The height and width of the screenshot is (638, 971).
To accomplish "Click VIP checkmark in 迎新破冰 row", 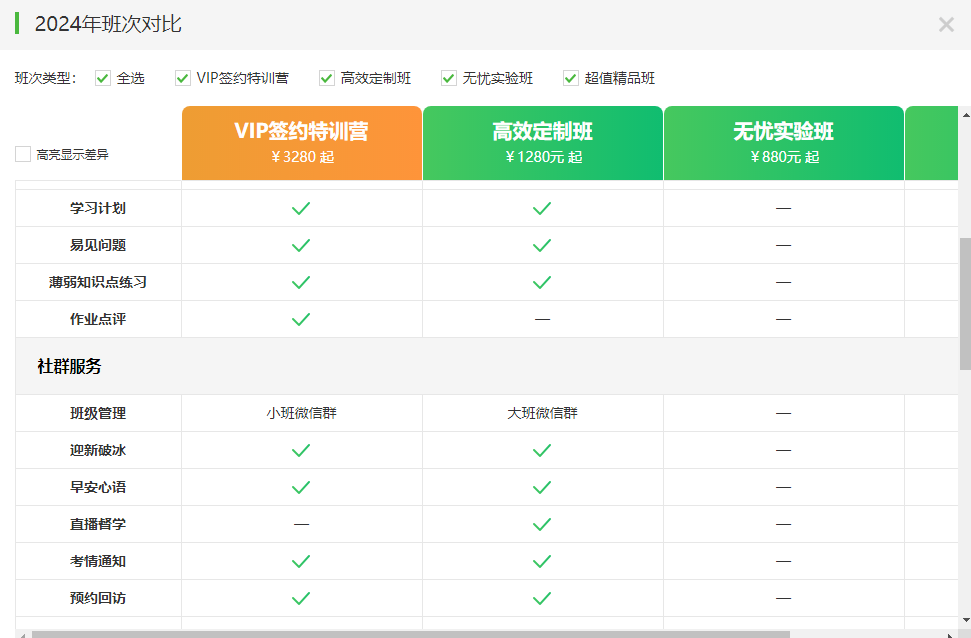I will click(x=301, y=450).
